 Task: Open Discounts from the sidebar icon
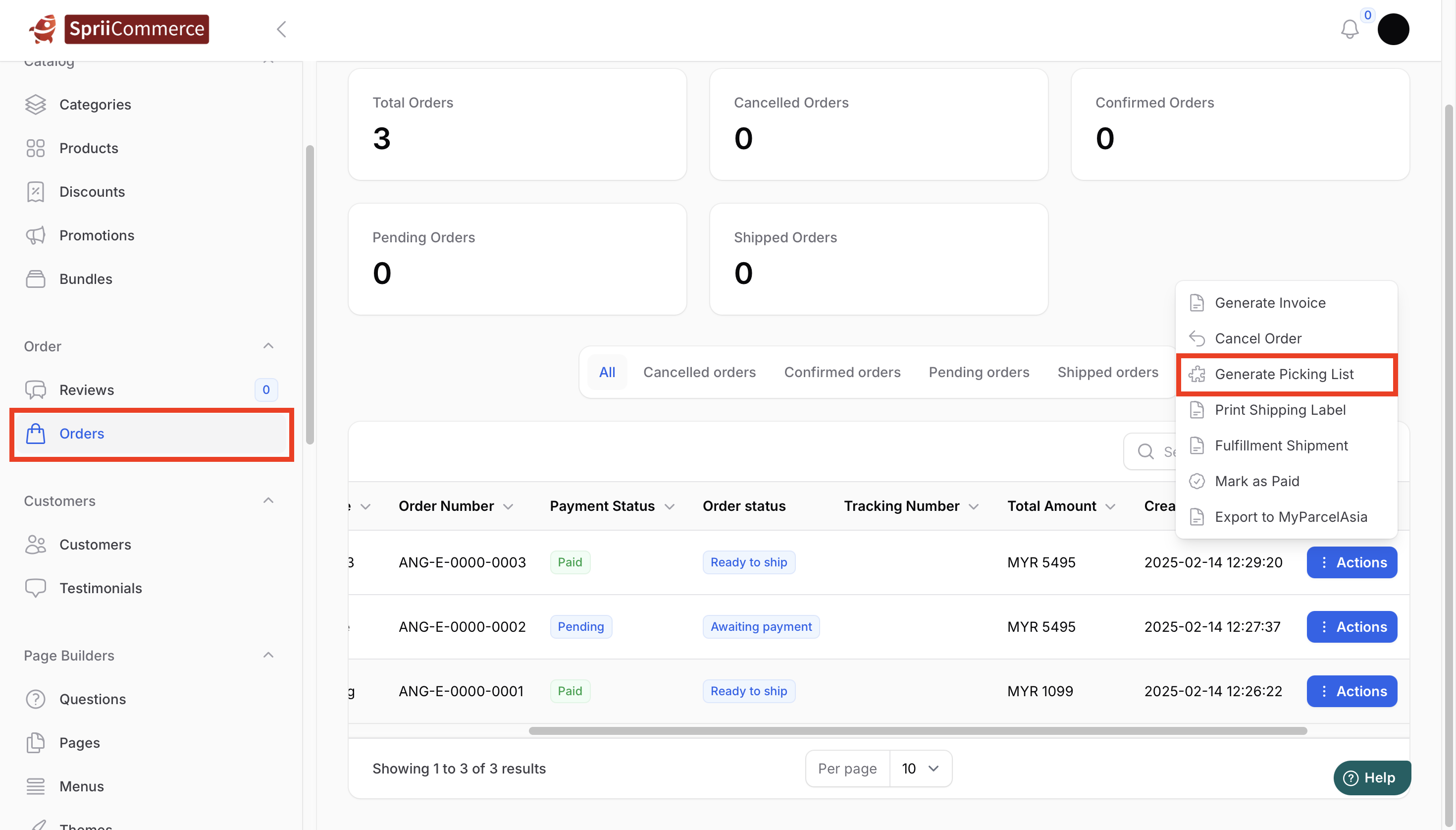[35, 192]
